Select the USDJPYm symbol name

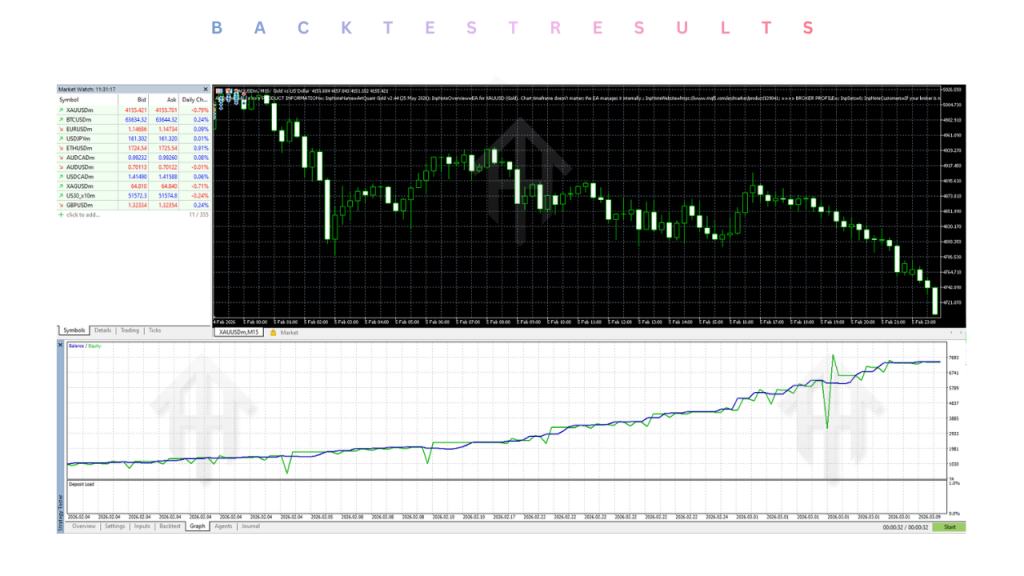point(78,139)
